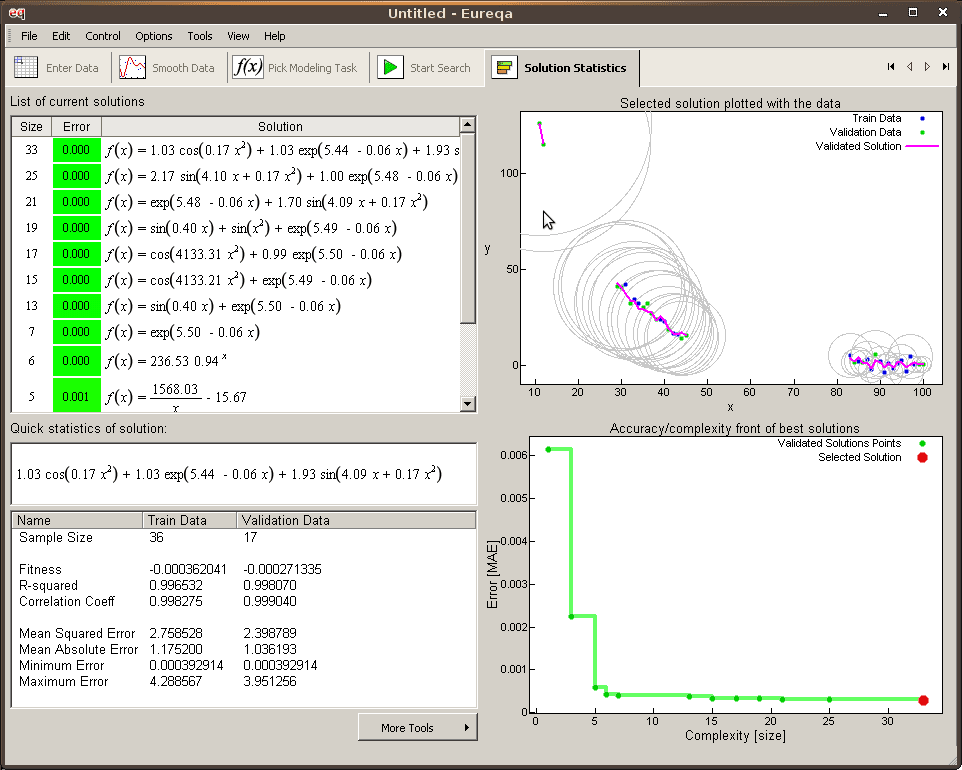Switch to the Start Search tab

(425, 68)
